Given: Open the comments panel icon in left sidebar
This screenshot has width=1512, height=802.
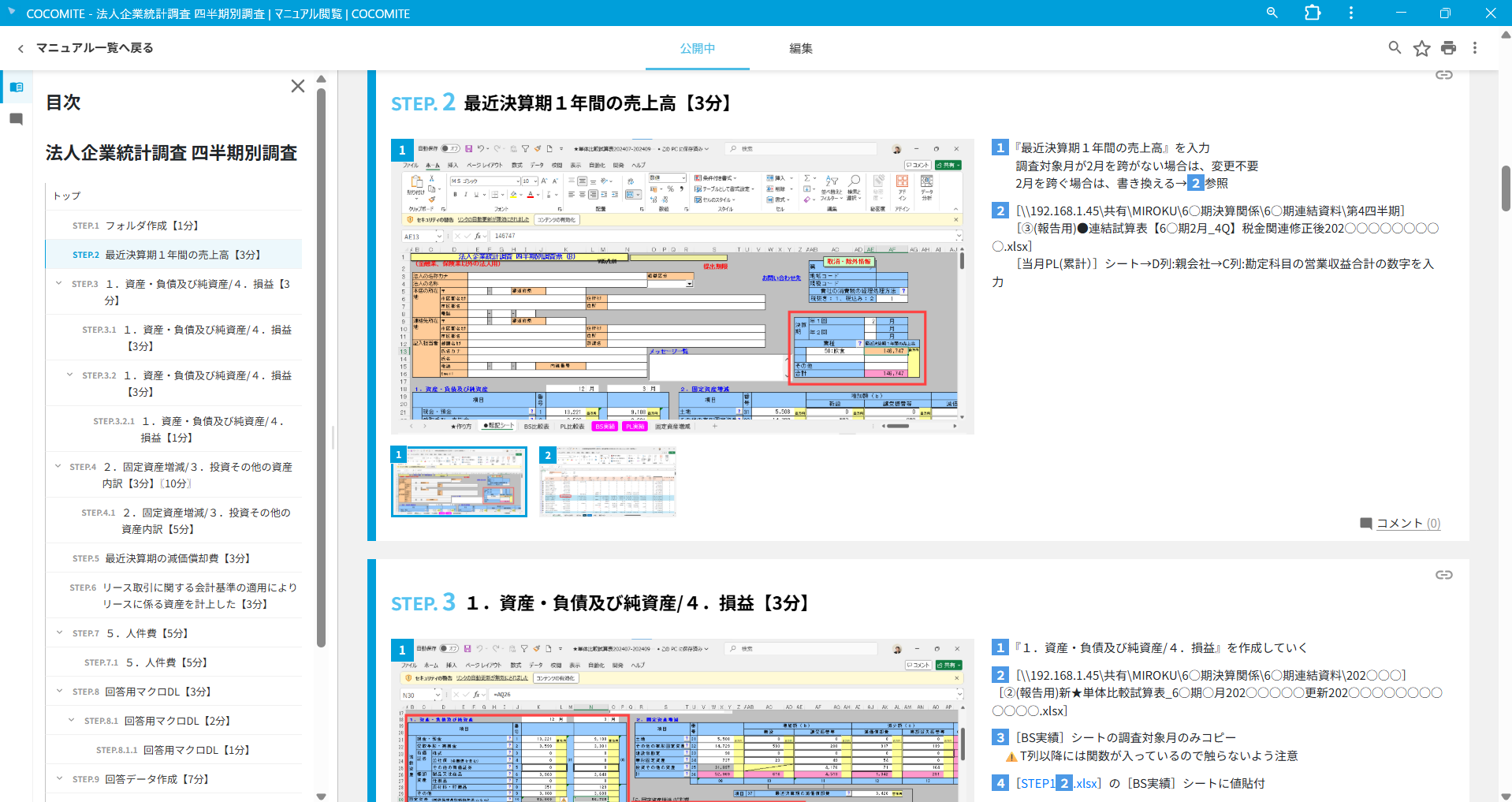Looking at the screenshot, I should point(16,119).
